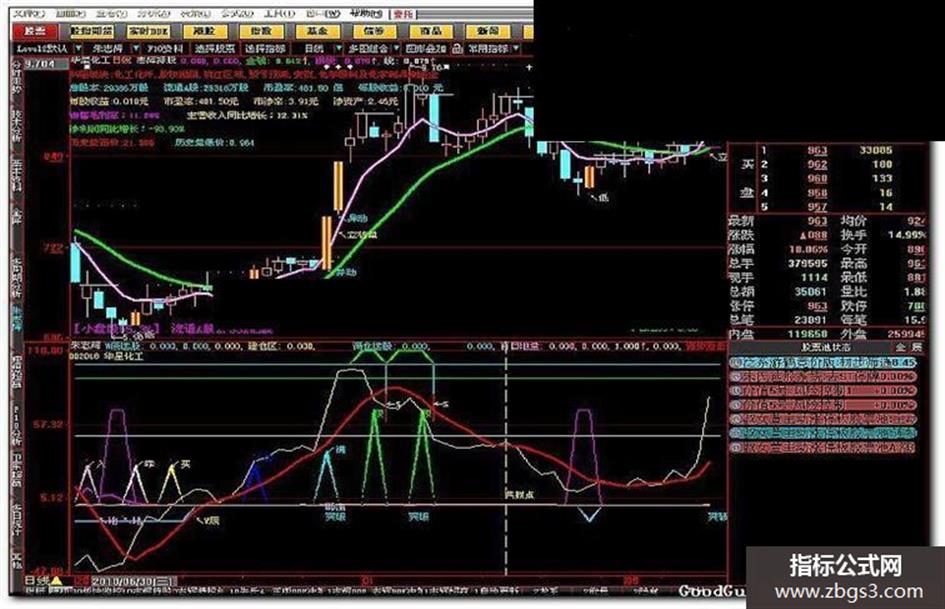Open the 股指期货 toolbar button
This screenshot has height=609, width=945.
click(91, 30)
